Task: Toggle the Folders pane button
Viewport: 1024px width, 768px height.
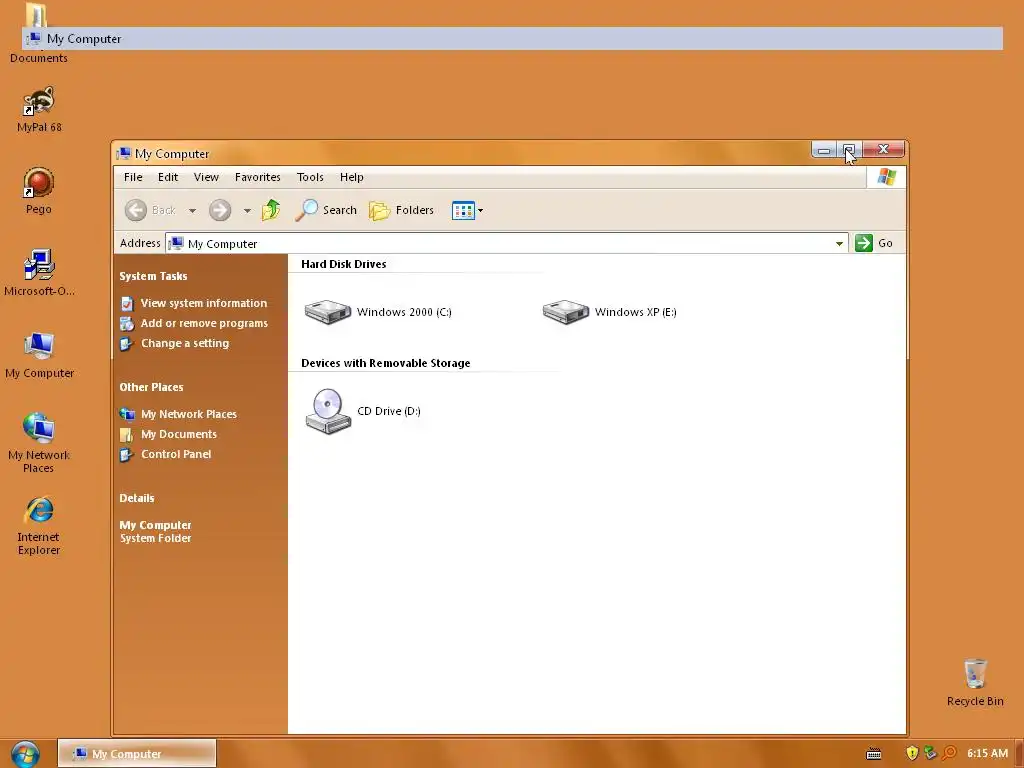Action: pos(402,210)
